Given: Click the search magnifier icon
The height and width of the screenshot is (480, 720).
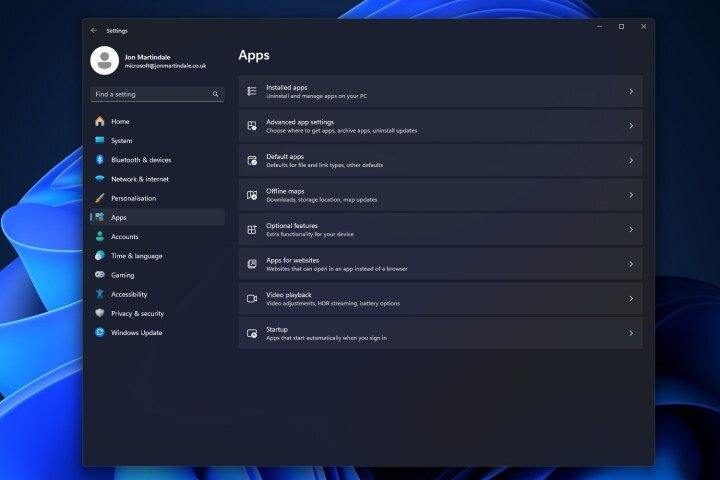Looking at the screenshot, I should [x=215, y=94].
